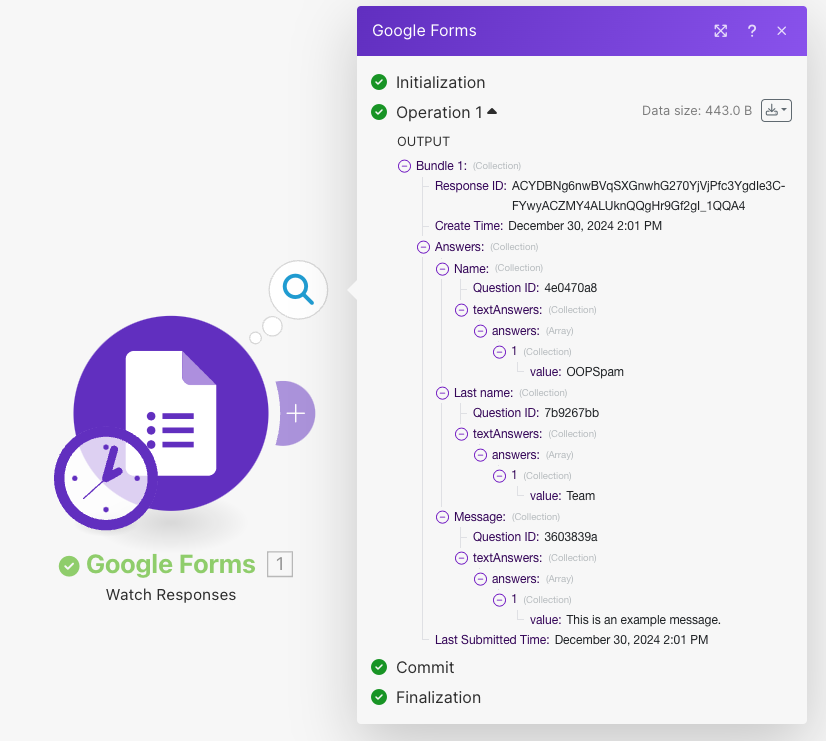
Task: Click the Data size 443.0 B text
Action: point(696,111)
